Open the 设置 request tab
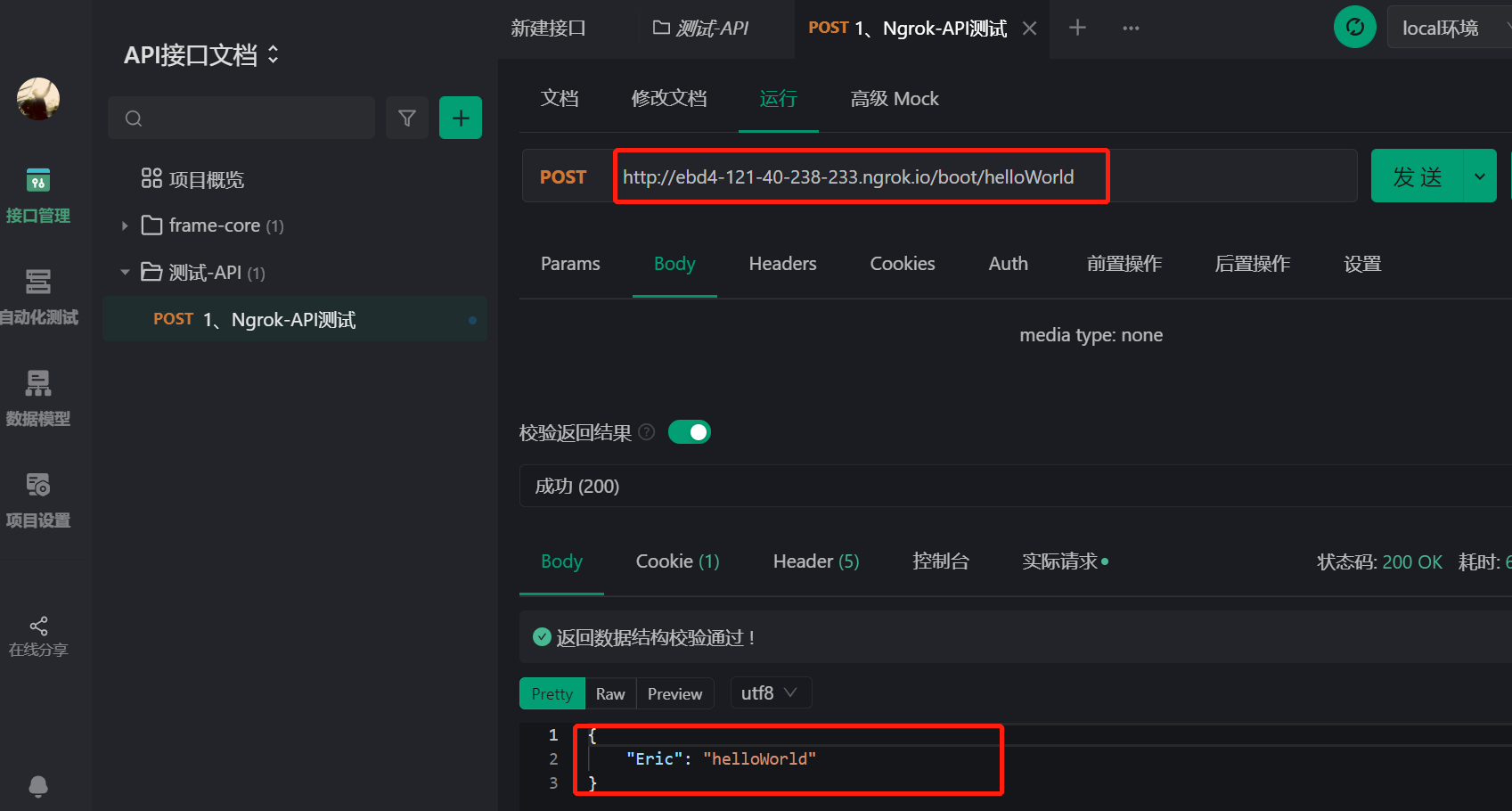 [x=1362, y=264]
